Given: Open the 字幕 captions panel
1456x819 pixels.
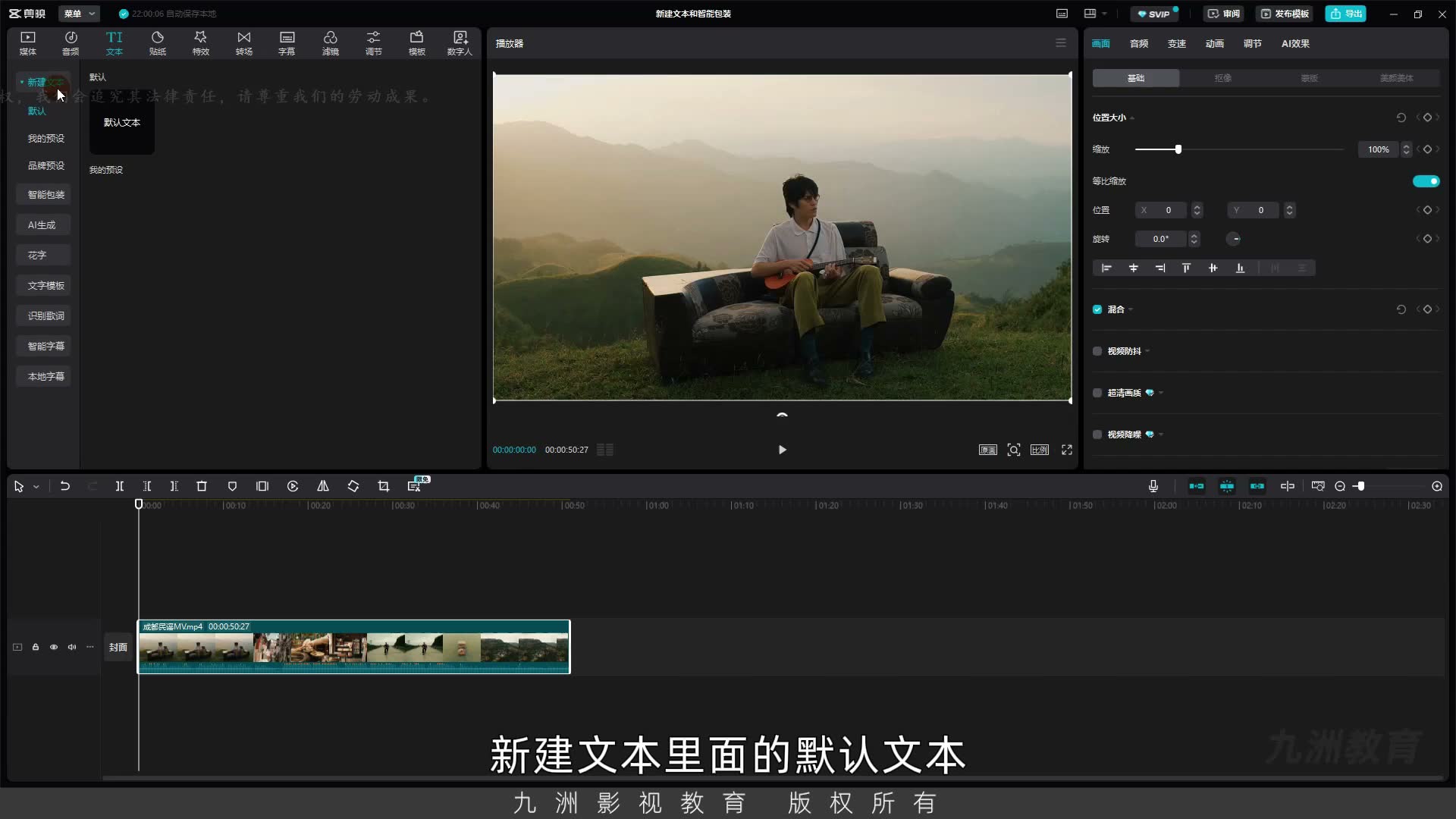Looking at the screenshot, I should 287,43.
